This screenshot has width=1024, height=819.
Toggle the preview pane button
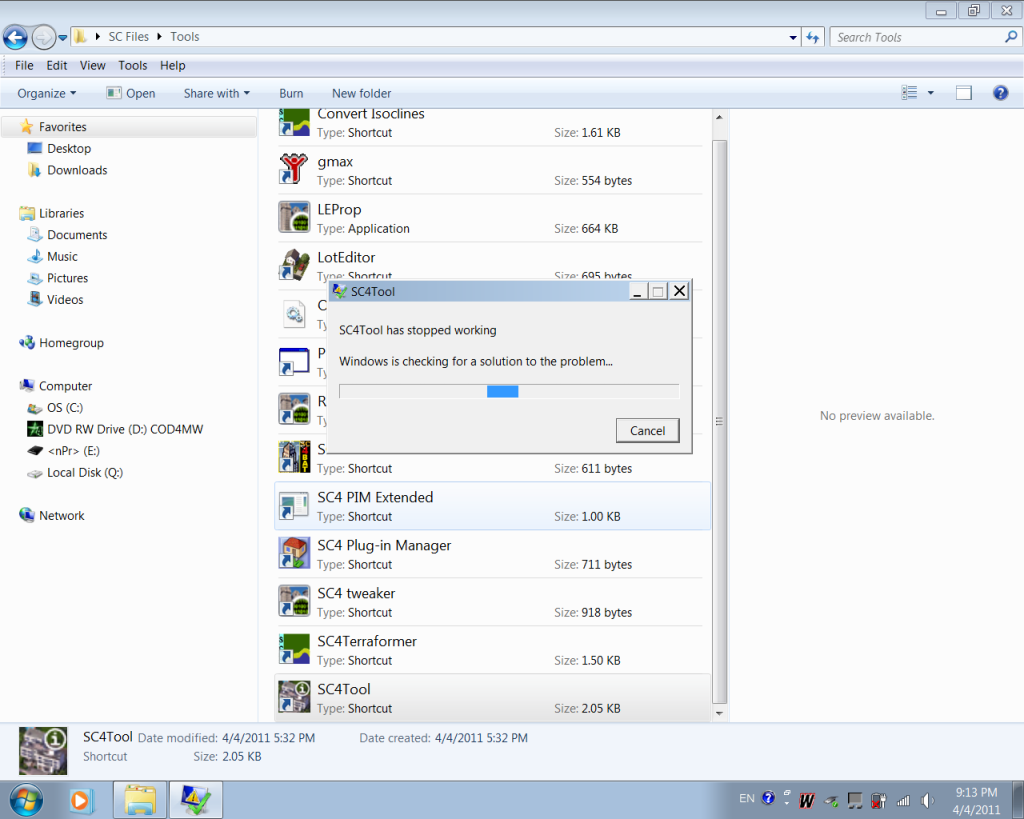click(x=964, y=93)
